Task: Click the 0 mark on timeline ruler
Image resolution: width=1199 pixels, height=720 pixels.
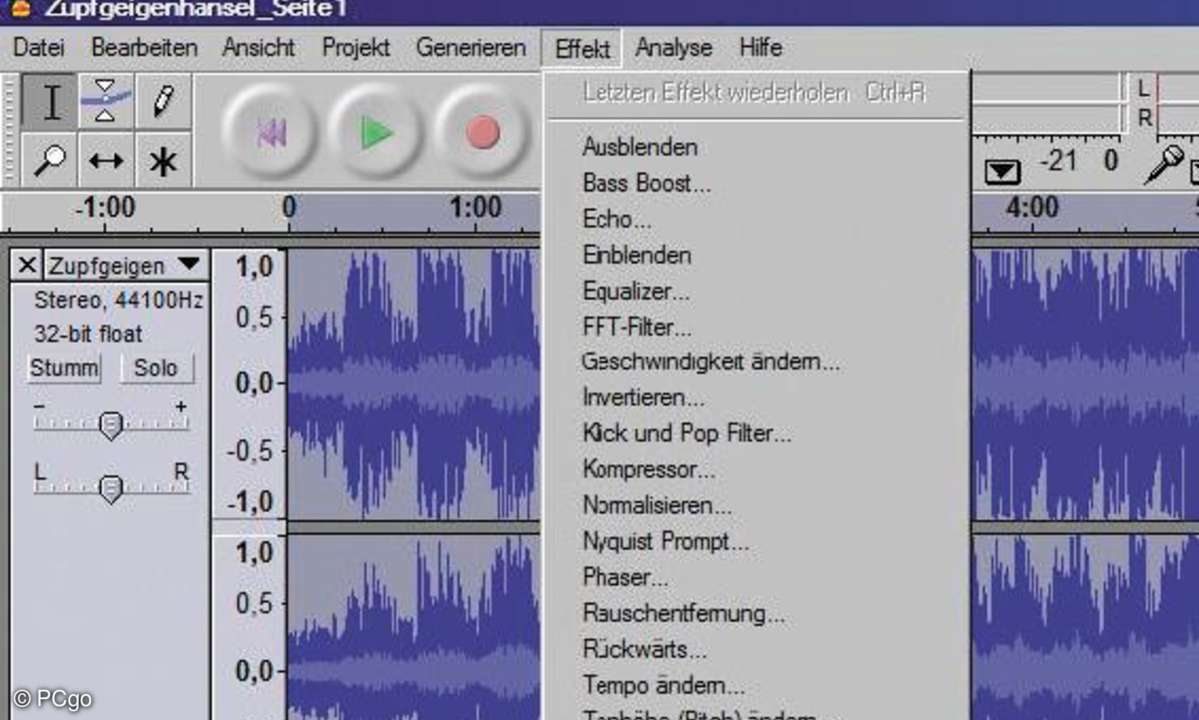Action: [x=288, y=207]
